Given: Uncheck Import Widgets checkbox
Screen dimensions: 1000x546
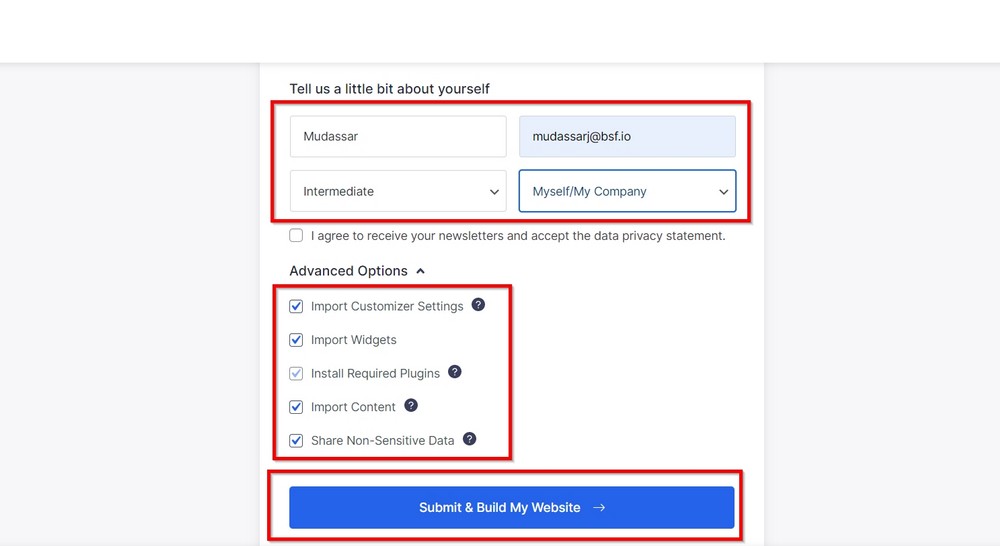Looking at the screenshot, I should [x=296, y=340].
